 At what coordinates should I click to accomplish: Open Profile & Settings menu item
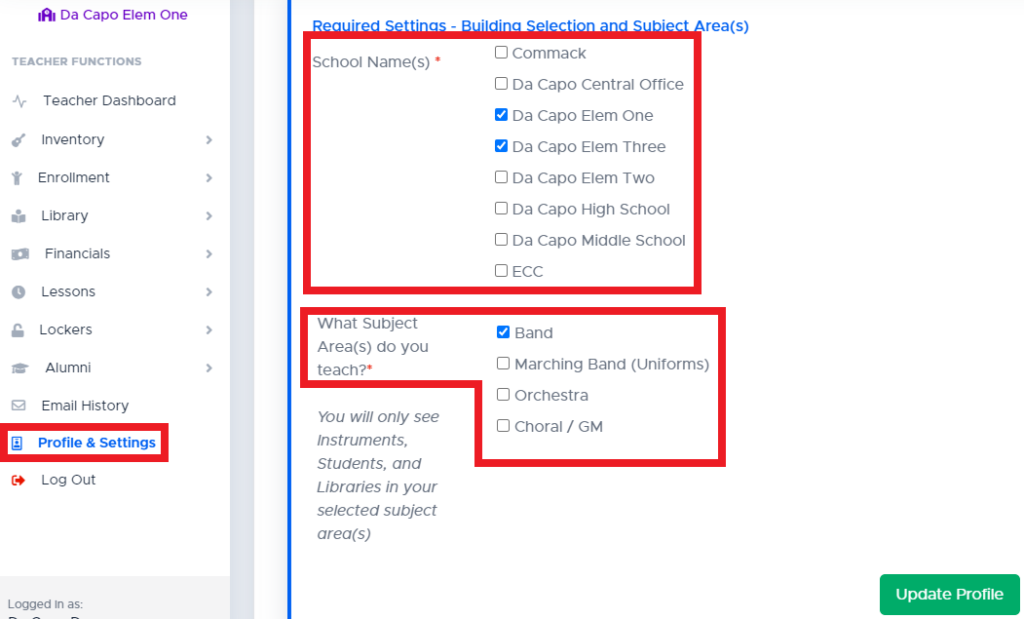(x=96, y=443)
